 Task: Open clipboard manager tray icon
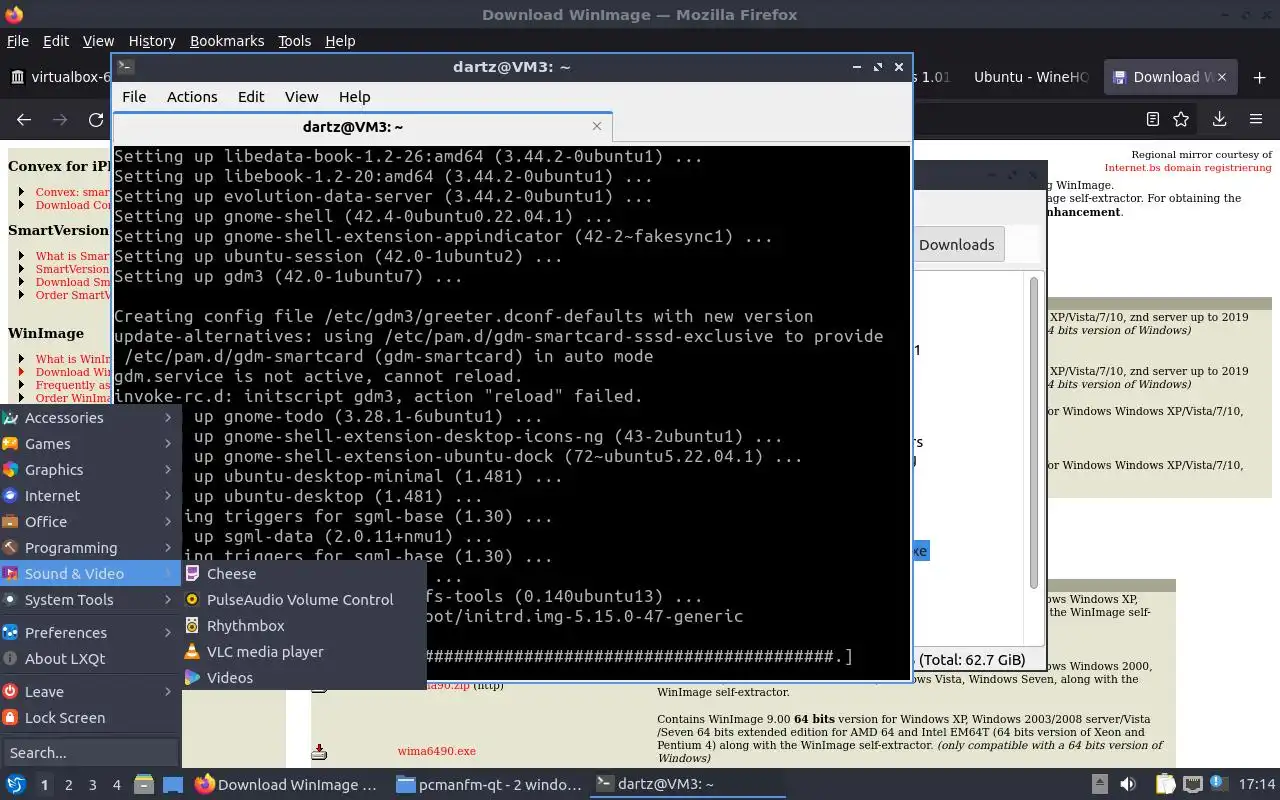coord(1165,785)
